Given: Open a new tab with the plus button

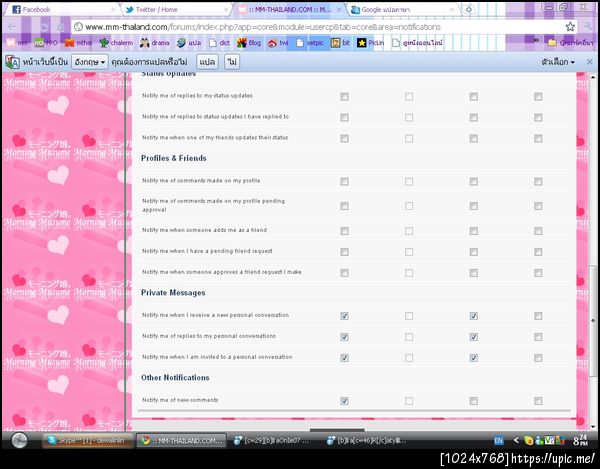Looking at the screenshot, I should 469,10.
